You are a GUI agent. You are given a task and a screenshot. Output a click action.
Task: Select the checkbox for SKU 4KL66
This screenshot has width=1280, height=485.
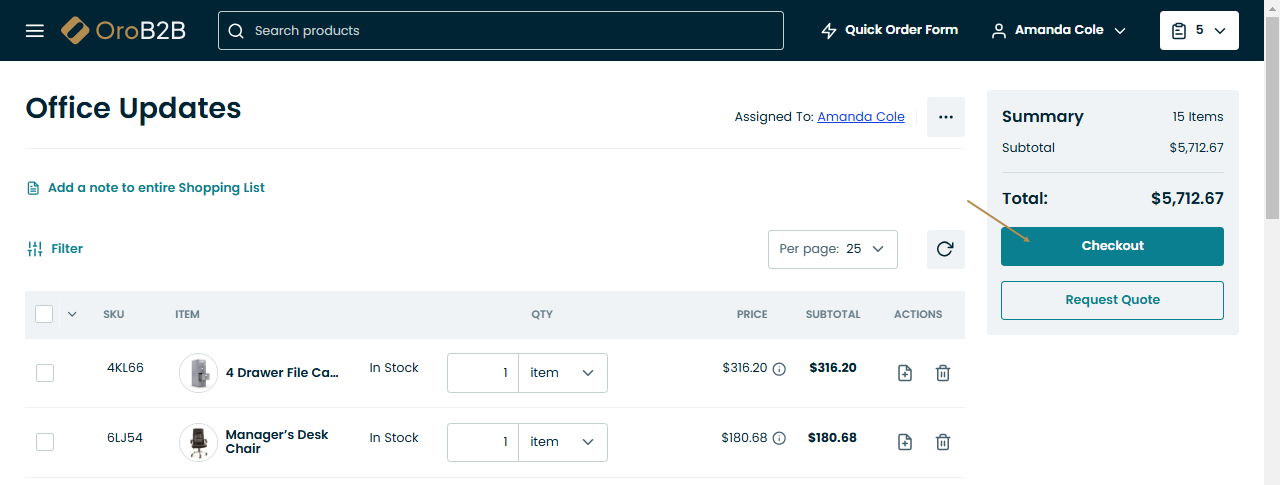[45, 373]
